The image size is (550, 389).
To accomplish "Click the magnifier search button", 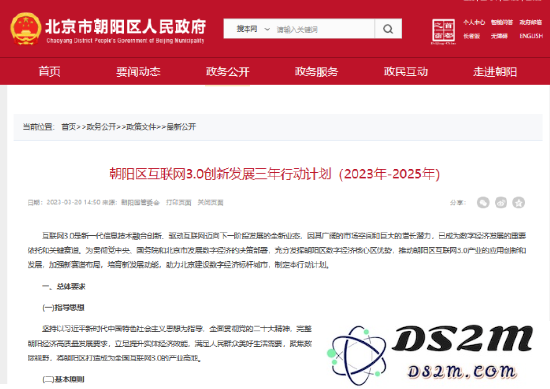I will (x=388, y=29).
